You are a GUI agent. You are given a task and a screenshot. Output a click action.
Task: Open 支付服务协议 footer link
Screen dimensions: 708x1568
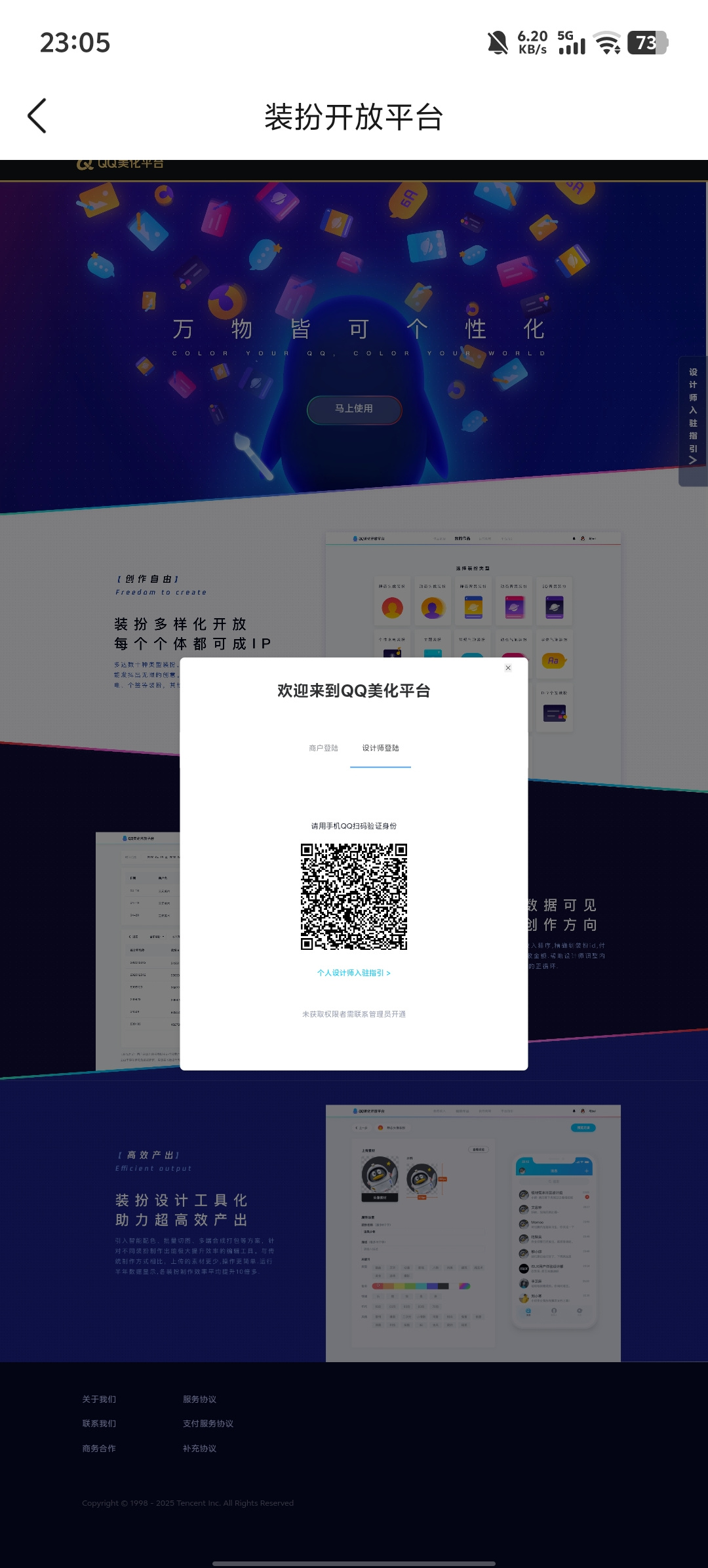(x=208, y=1424)
